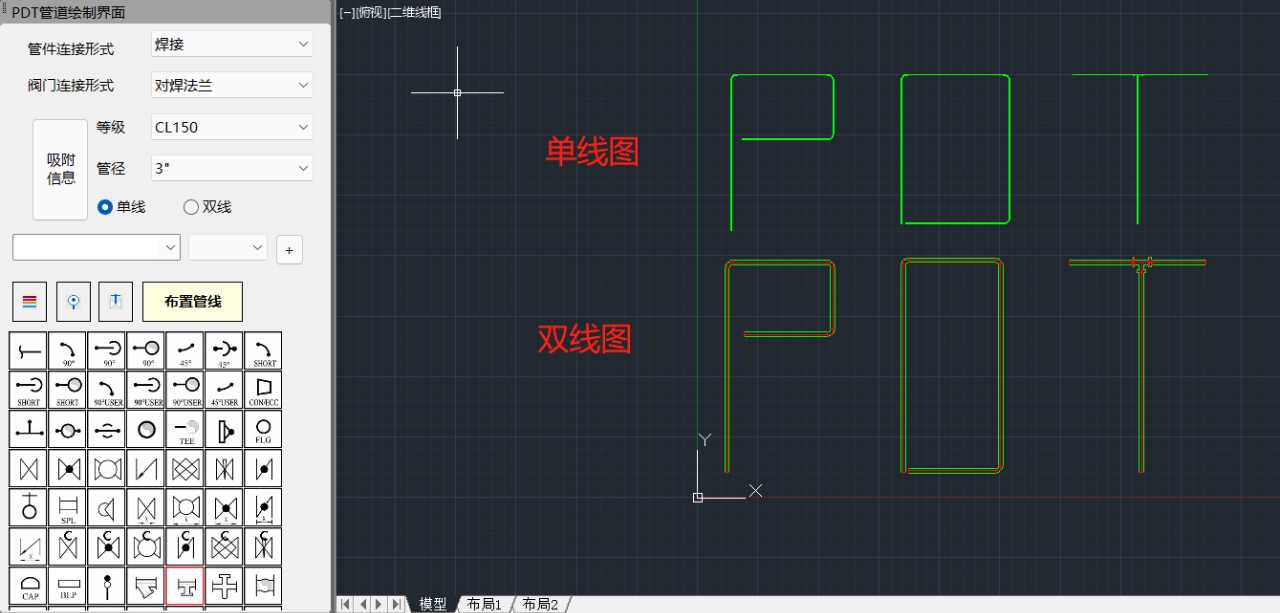Viewport: 1280px width, 613px height.
Task: Select the CON/ECC reducer icon
Action: tap(263, 390)
